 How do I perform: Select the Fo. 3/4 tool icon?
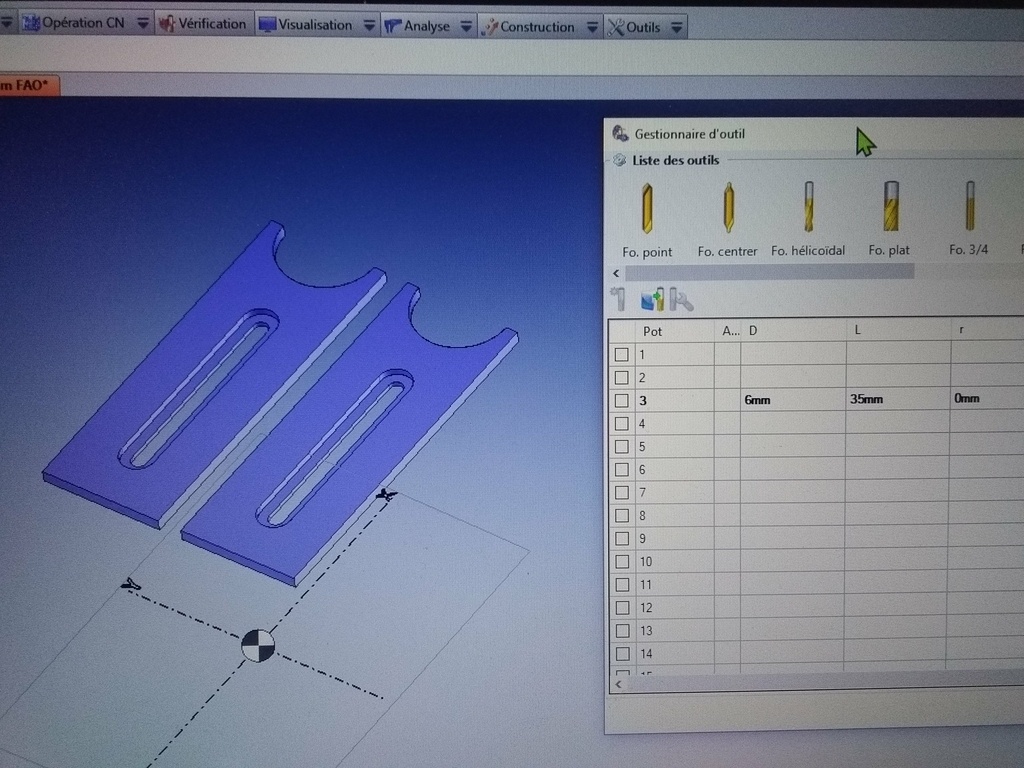[970, 206]
